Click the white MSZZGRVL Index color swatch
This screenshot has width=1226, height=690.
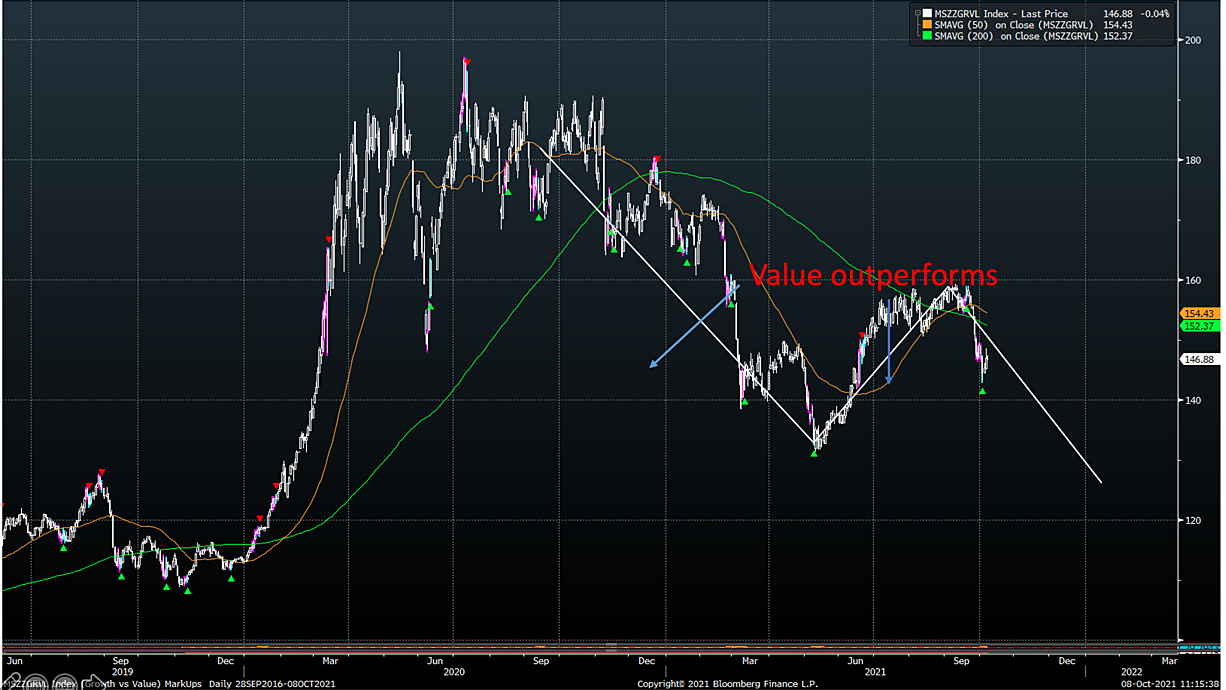(925, 14)
